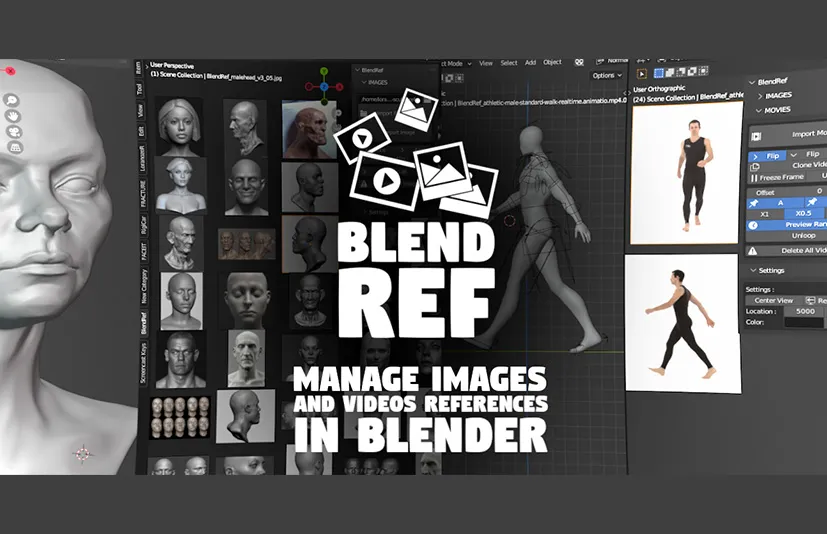Image resolution: width=827 pixels, height=534 pixels.
Task: Toggle the A pin option
Action: pyautogui.click(x=776, y=203)
